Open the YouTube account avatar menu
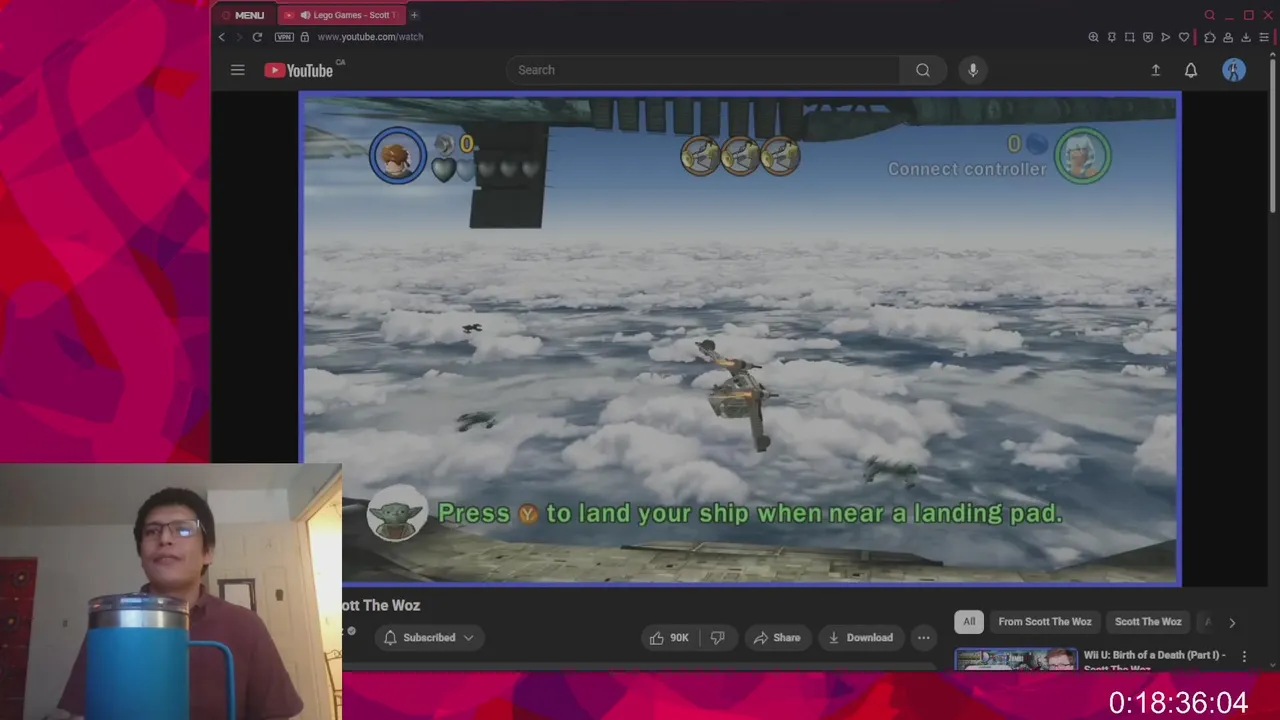The height and width of the screenshot is (720, 1280). click(x=1234, y=70)
